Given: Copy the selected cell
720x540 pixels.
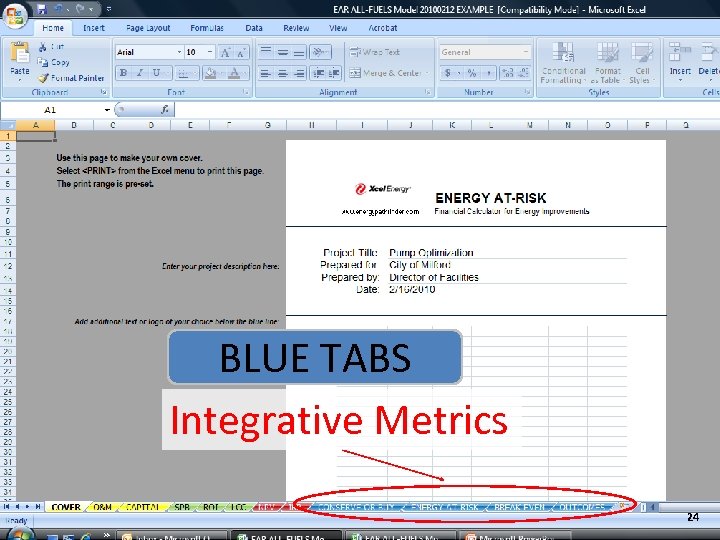Looking at the screenshot, I should [54, 62].
